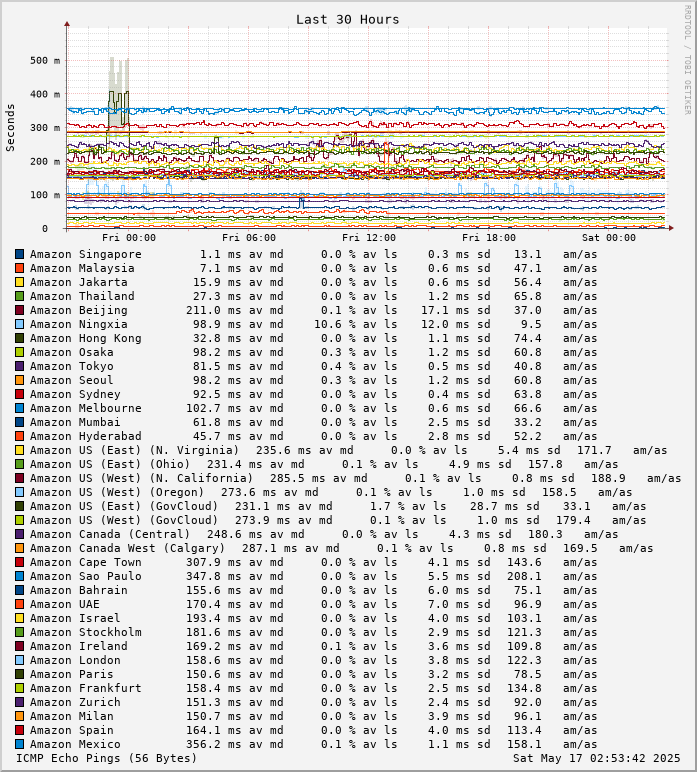Click the 'Fri 06:00' x-axis label

click(x=249, y=238)
